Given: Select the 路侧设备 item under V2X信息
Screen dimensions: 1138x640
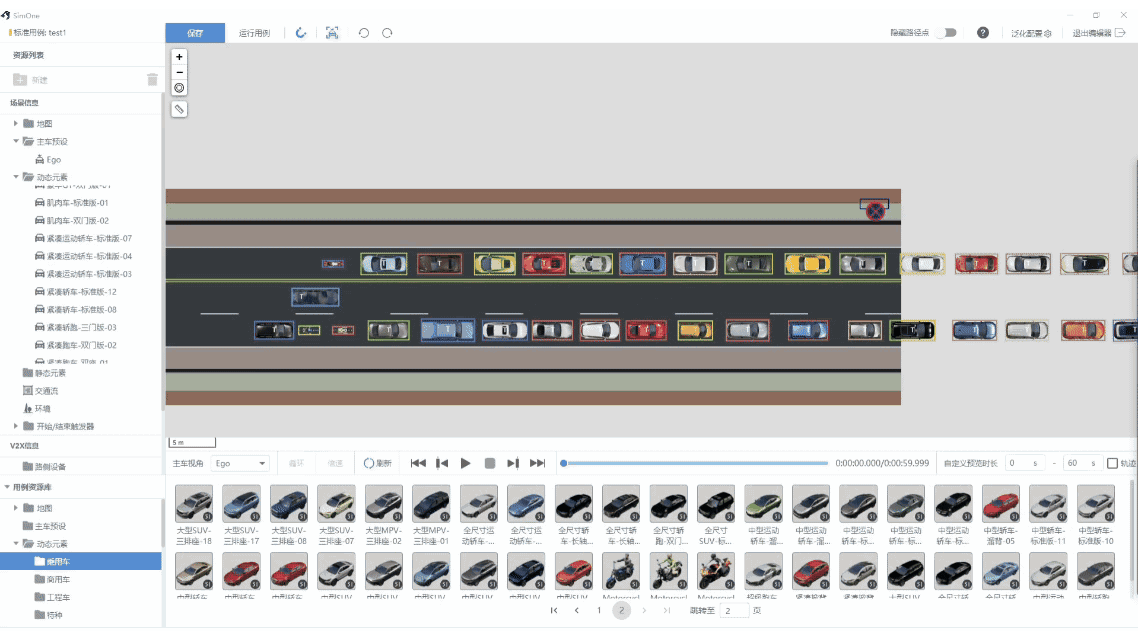Looking at the screenshot, I should (x=44, y=467).
